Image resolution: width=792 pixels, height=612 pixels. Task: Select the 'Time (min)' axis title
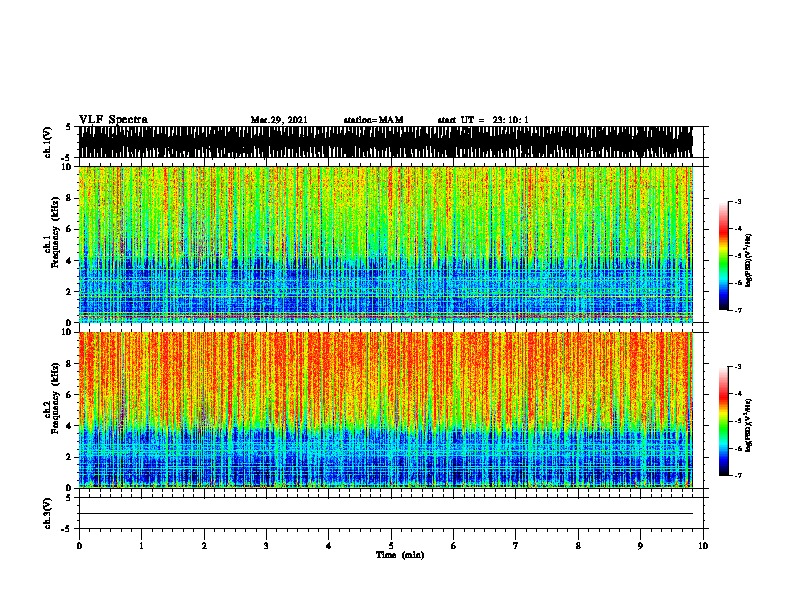pos(400,555)
